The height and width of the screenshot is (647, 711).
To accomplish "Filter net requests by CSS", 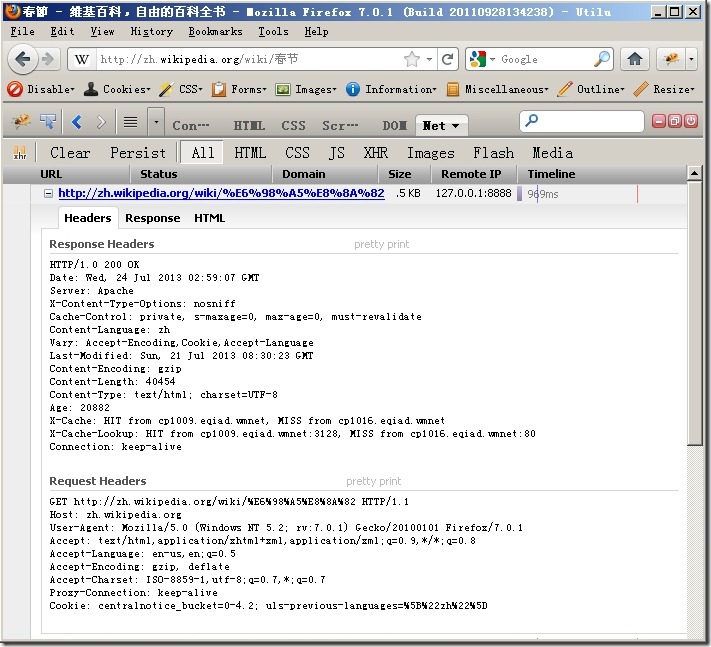I will pyautogui.click(x=297, y=153).
